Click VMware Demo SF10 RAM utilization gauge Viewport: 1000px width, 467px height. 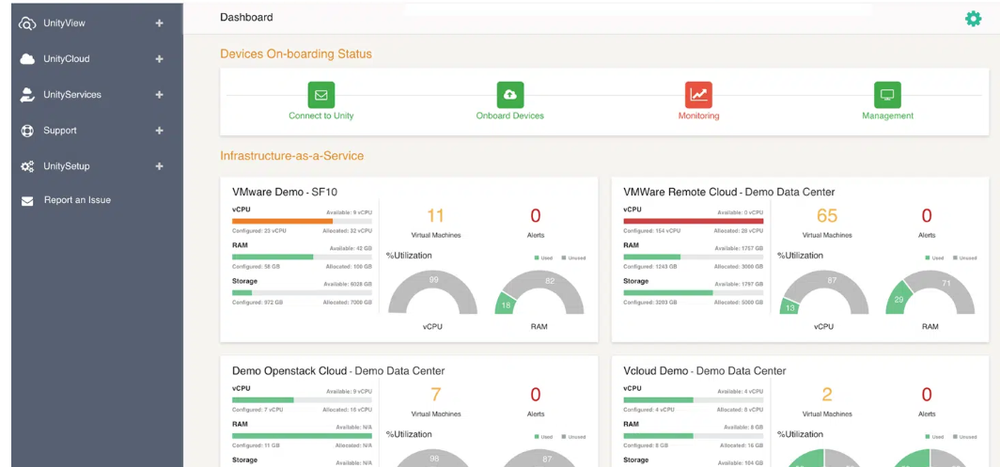click(539, 292)
